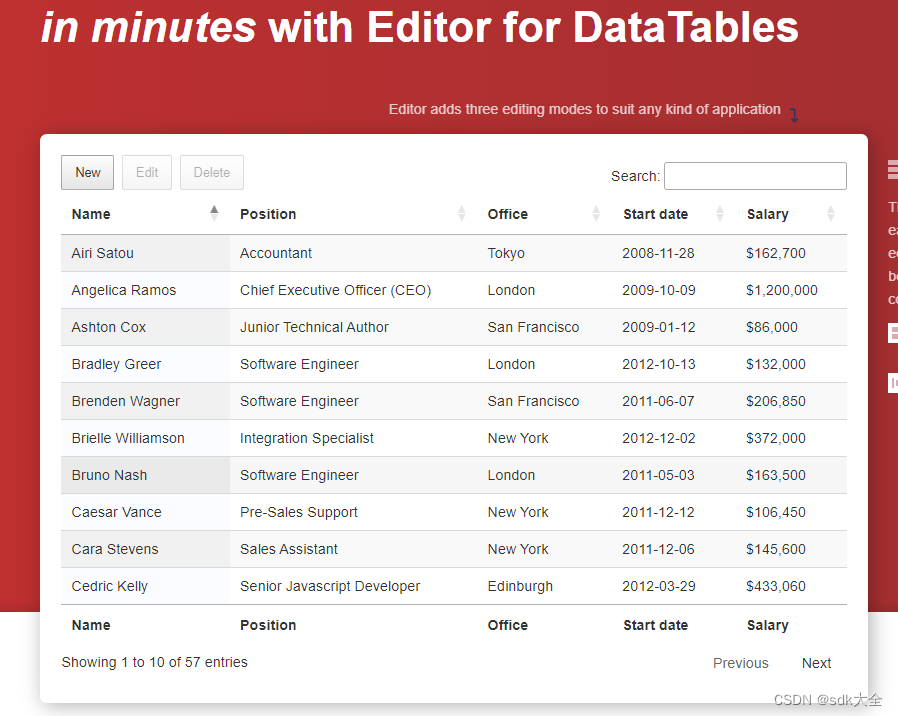Click the Junior Technical Author cell

click(x=353, y=327)
